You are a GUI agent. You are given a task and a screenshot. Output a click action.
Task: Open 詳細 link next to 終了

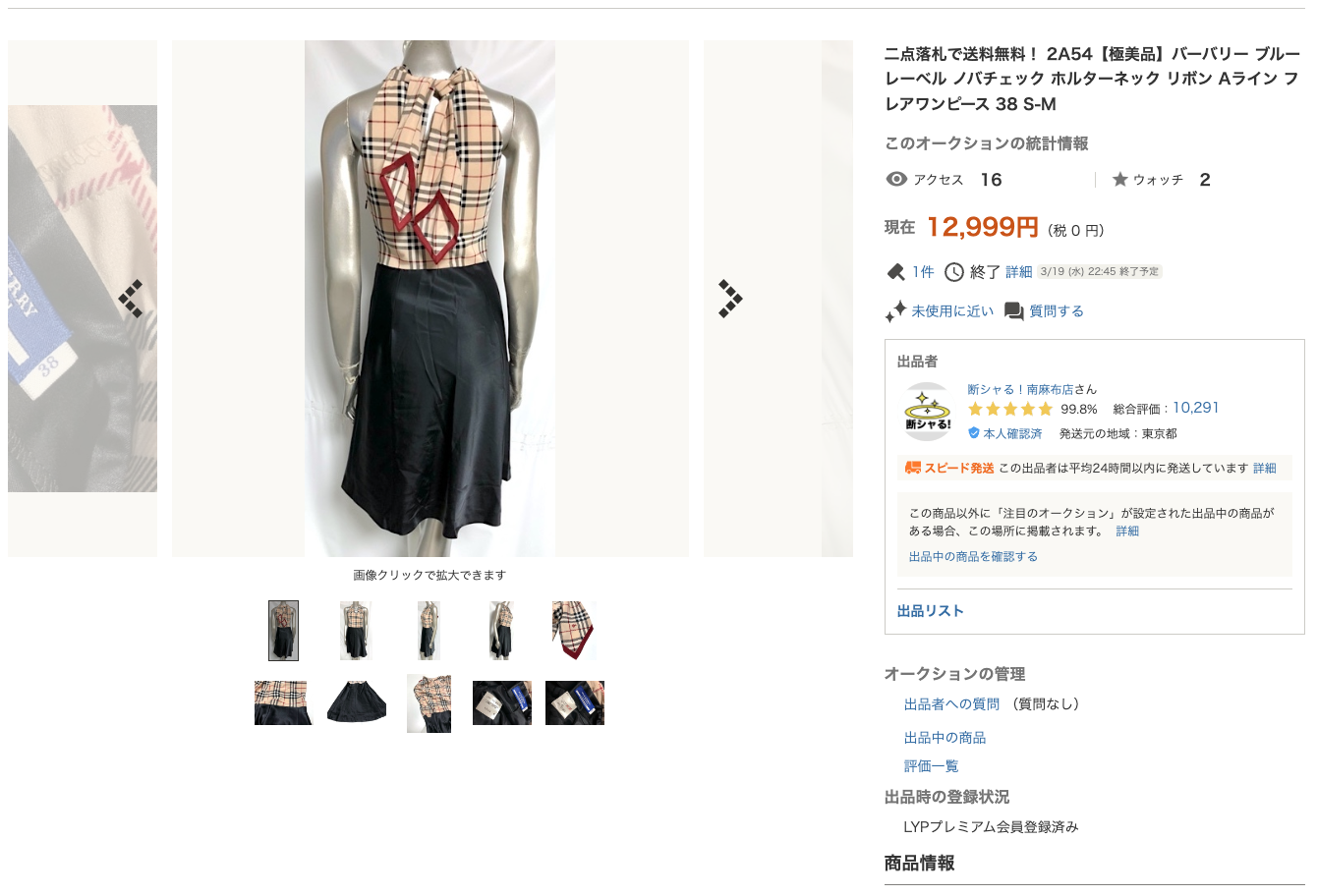point(1019,272)
